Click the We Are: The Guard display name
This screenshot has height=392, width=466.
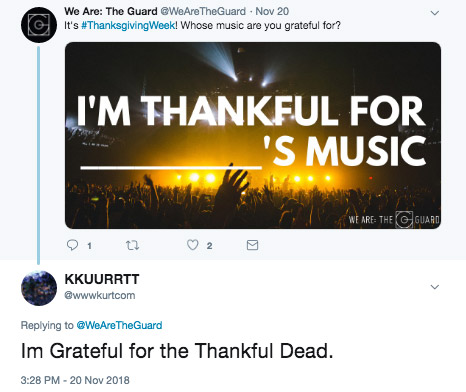point(111,11)
